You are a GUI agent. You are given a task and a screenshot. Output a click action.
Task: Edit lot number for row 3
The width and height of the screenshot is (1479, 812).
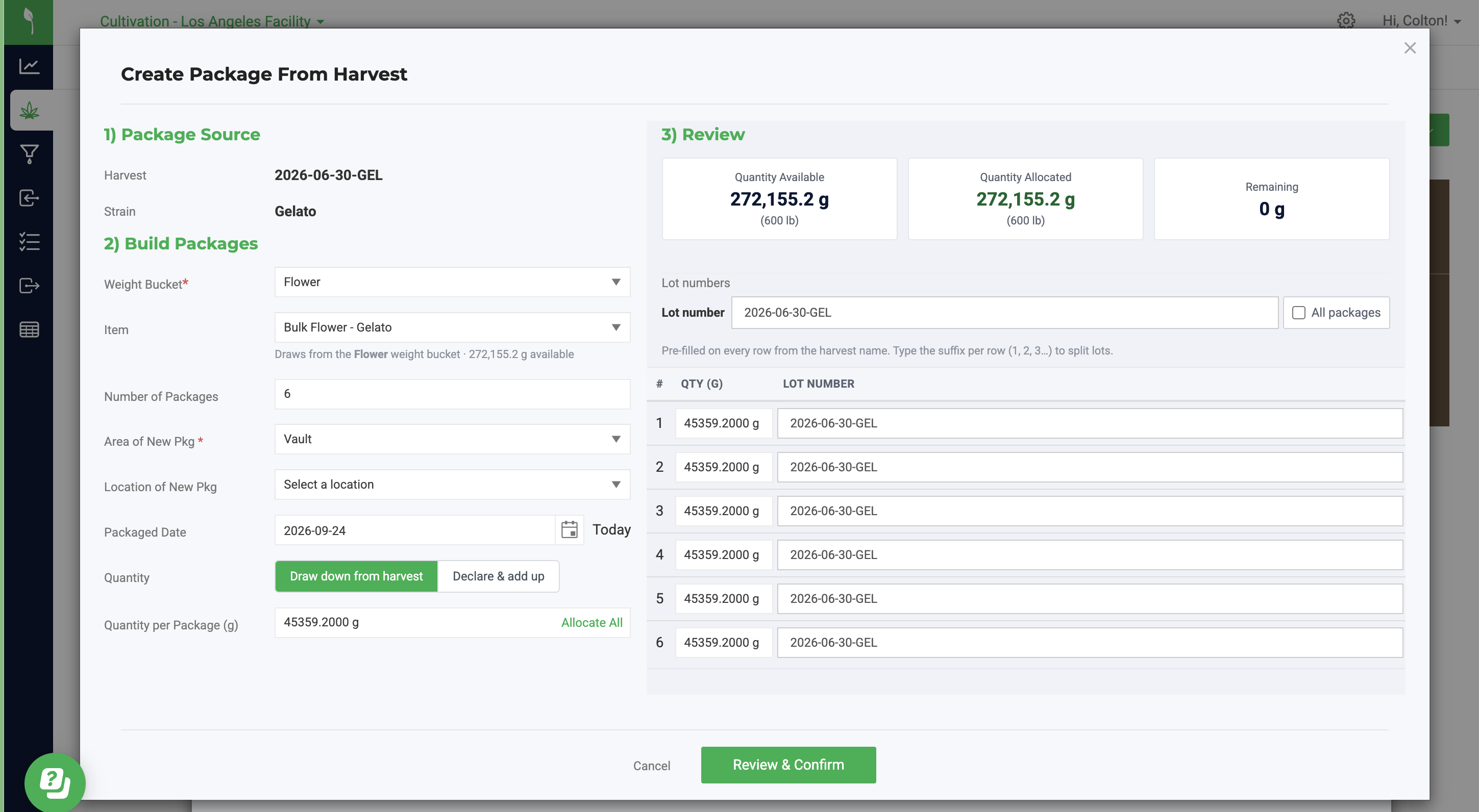click(1090, 511)
